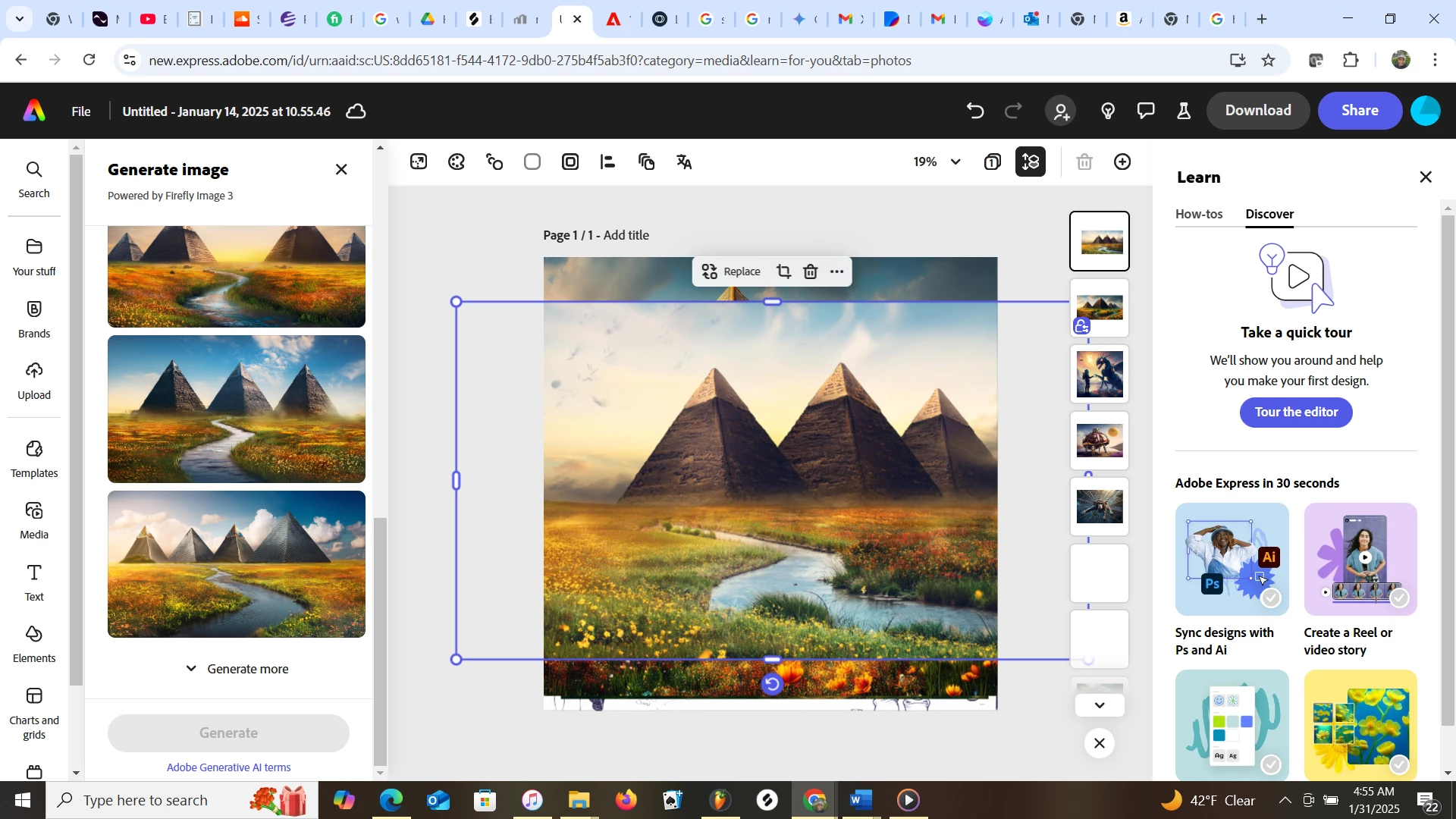Click the Crop icon on floating toolbar
Screen dimensions: 1456x819
pos(783,271)
